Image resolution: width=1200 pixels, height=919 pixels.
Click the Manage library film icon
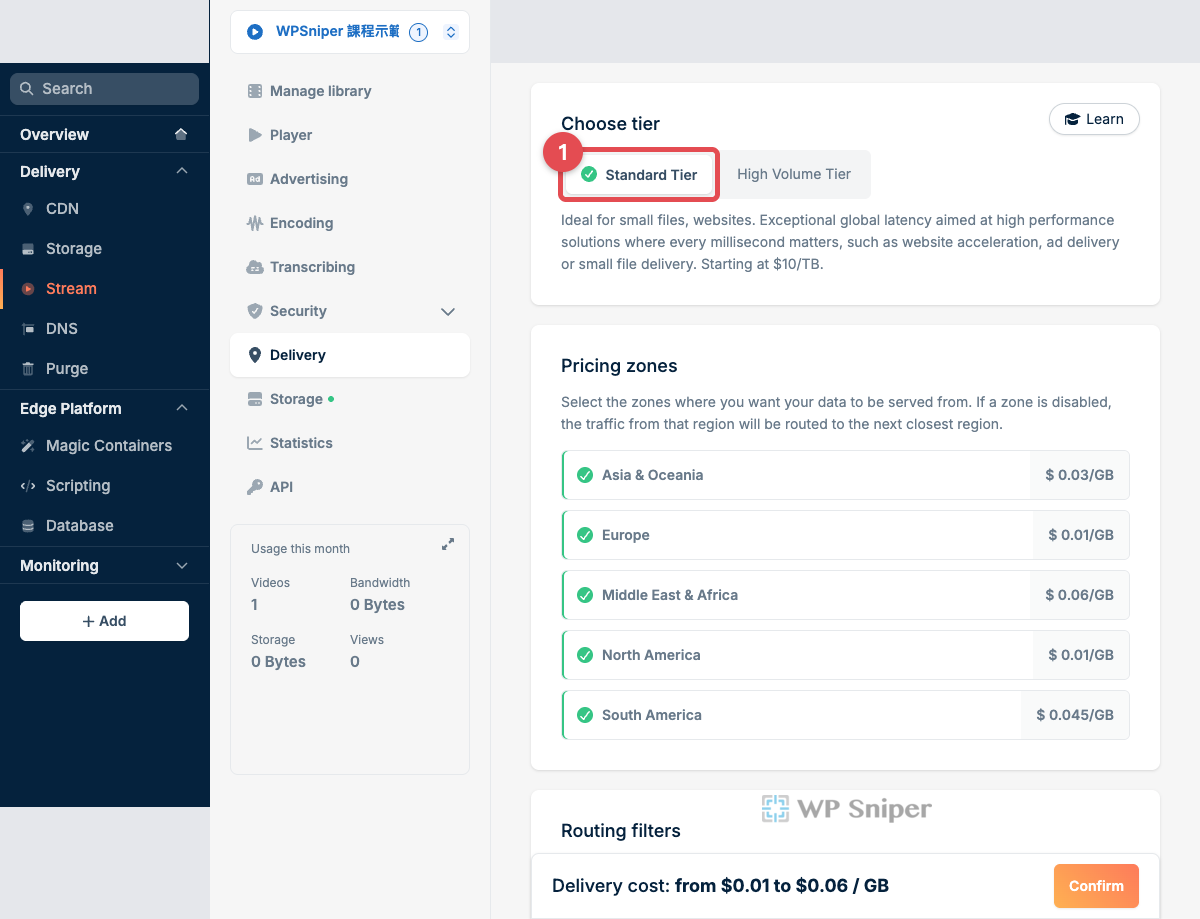[255, 91]
